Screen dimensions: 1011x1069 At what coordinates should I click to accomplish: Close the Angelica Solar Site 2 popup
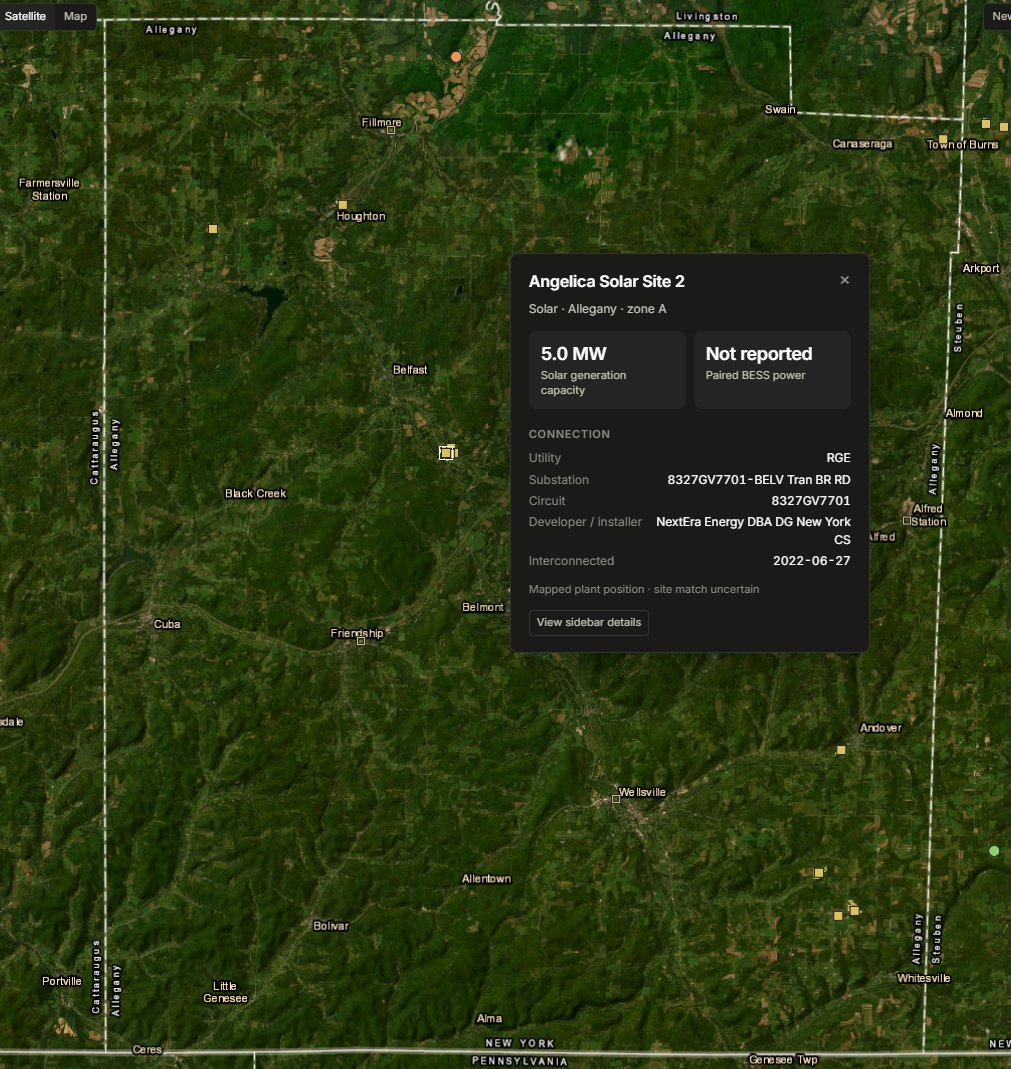click(x=845, y=280)
